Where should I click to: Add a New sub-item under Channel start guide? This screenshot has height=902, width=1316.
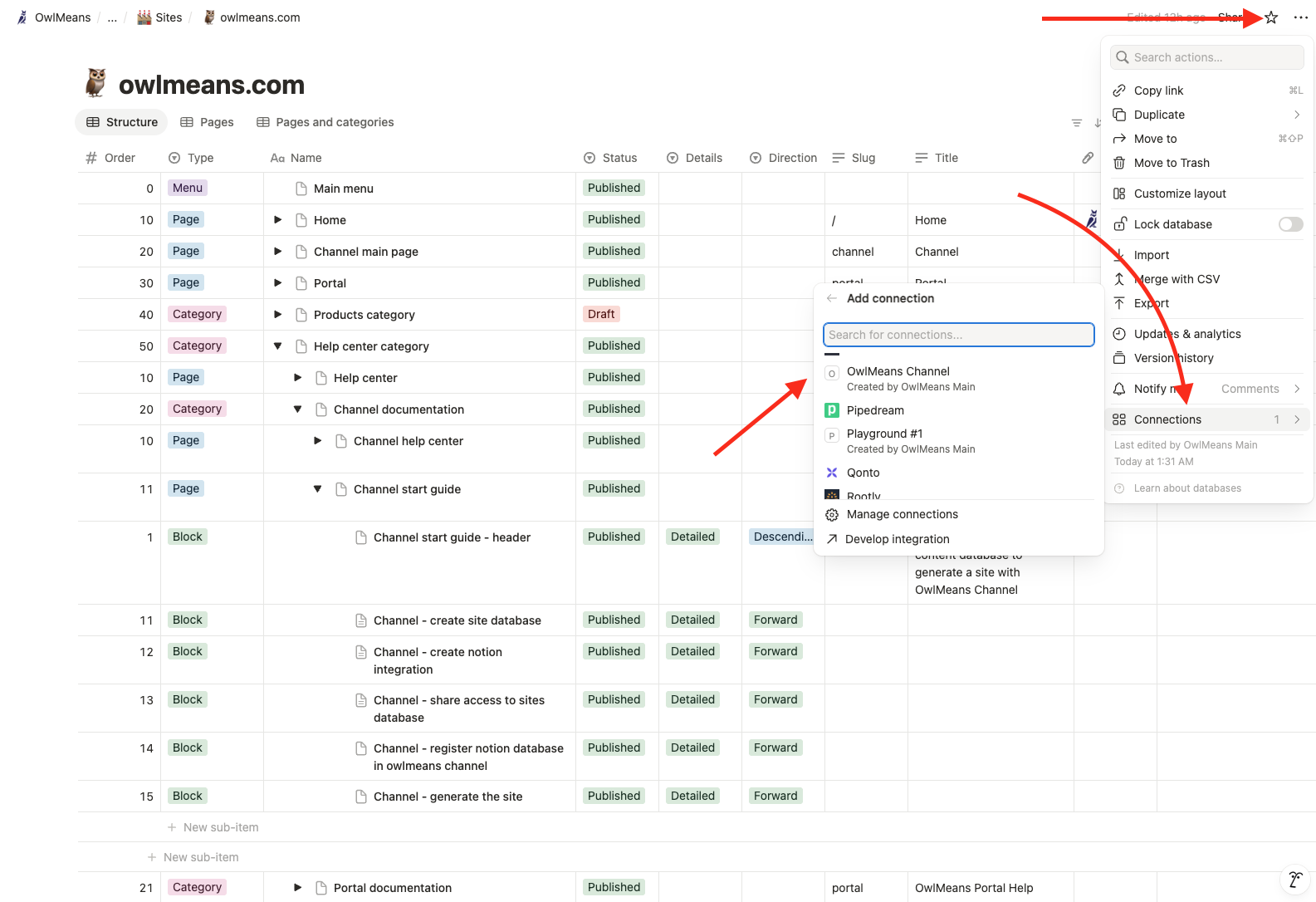point(213,827)
